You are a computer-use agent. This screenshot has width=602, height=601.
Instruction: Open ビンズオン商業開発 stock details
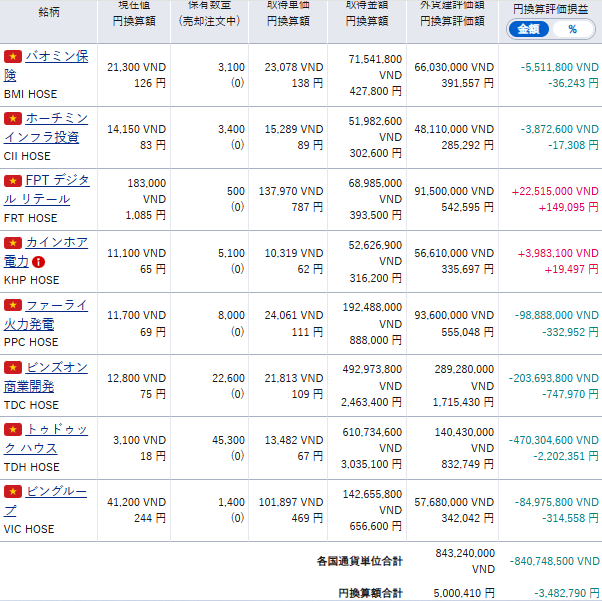coord(55,368)
